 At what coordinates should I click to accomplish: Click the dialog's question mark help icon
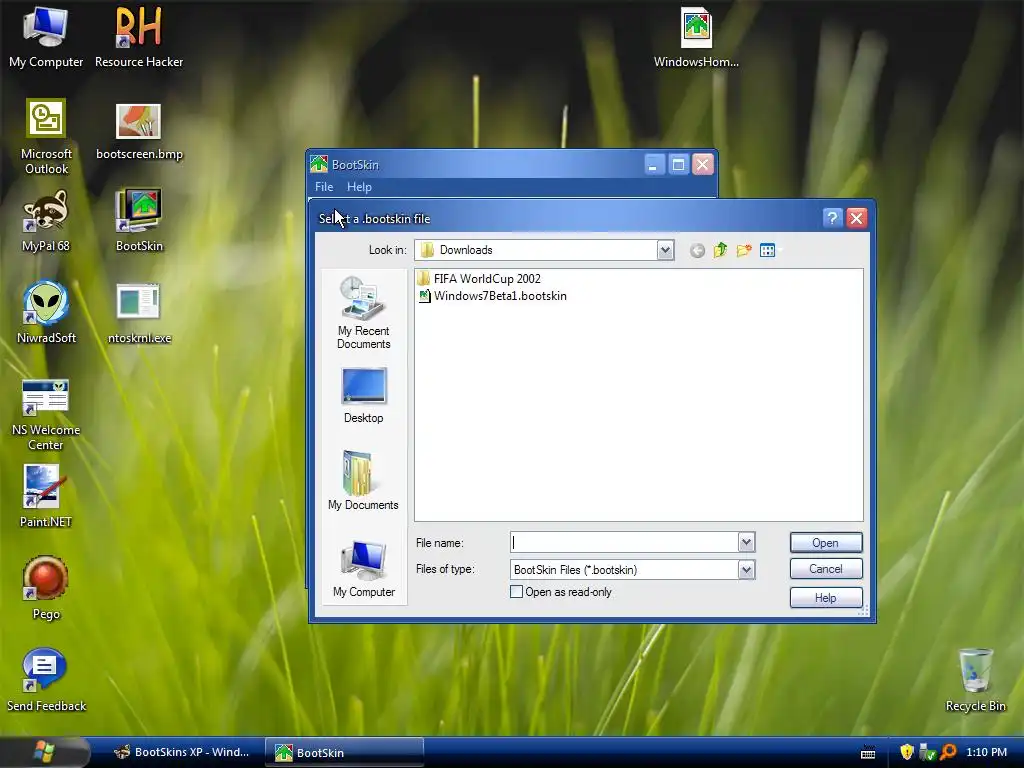[832, 218]
